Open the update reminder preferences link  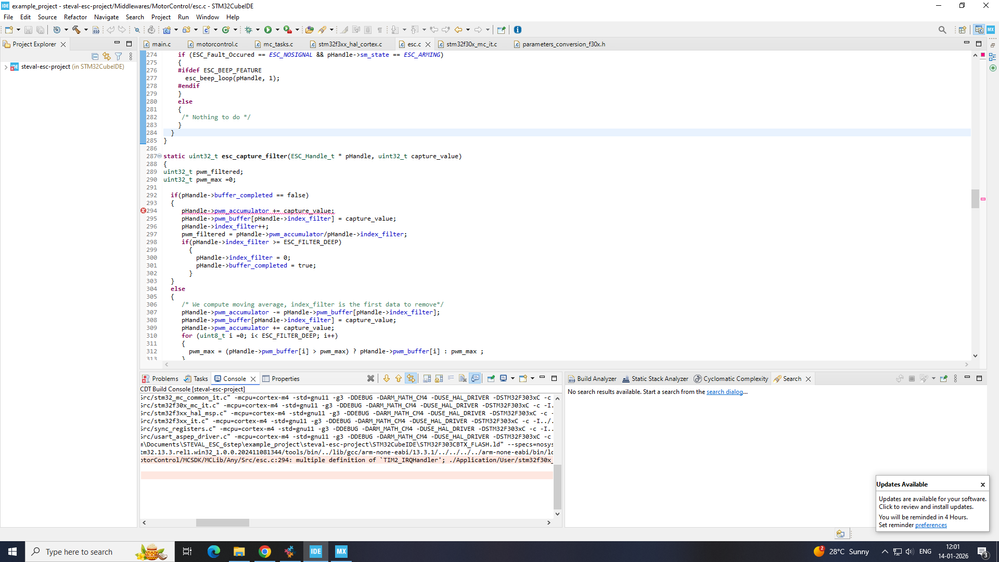pyautogui.click(x=931, y=525)
